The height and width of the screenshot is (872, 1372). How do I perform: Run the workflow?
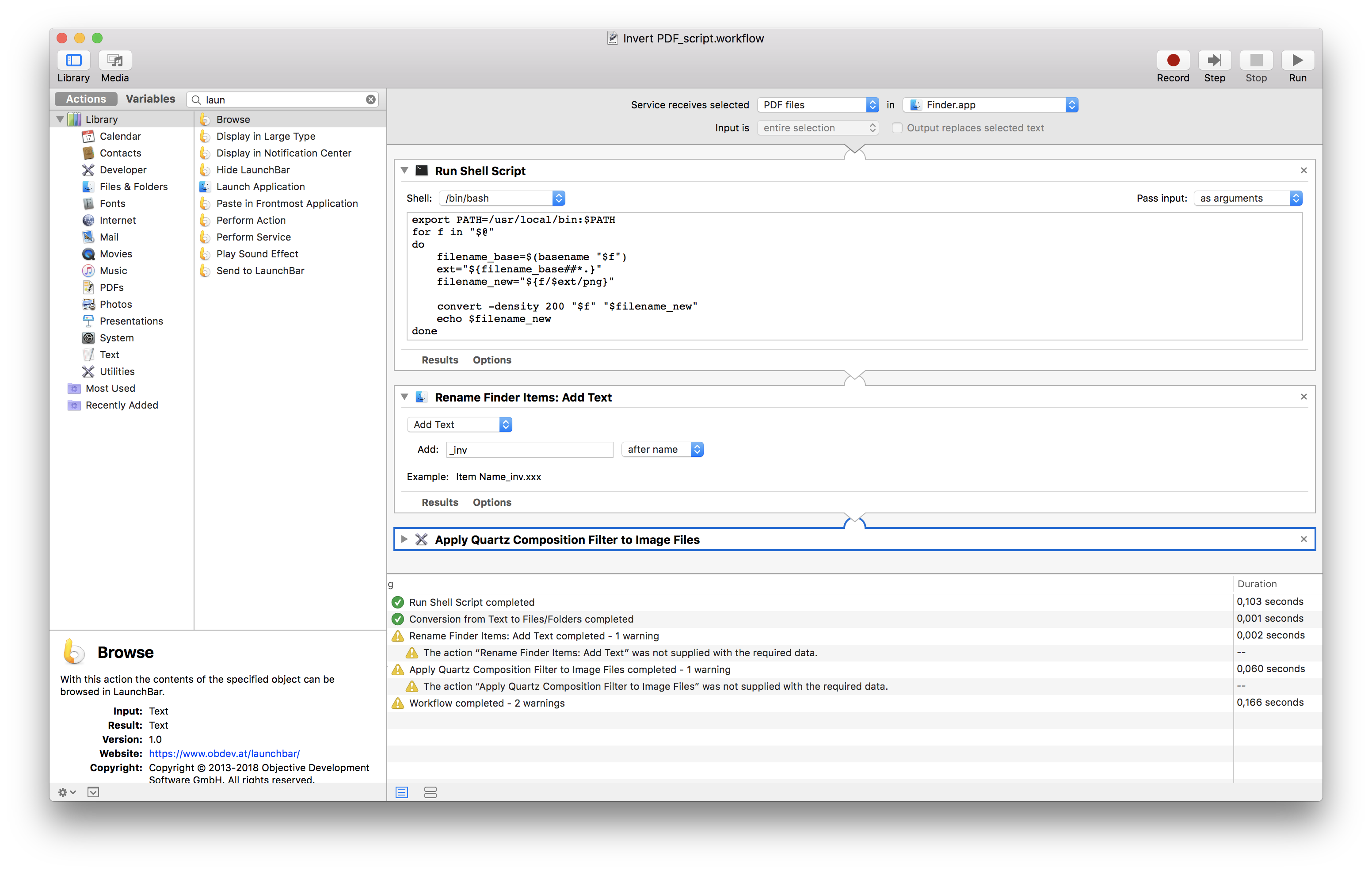click(x=1297, y=60)
